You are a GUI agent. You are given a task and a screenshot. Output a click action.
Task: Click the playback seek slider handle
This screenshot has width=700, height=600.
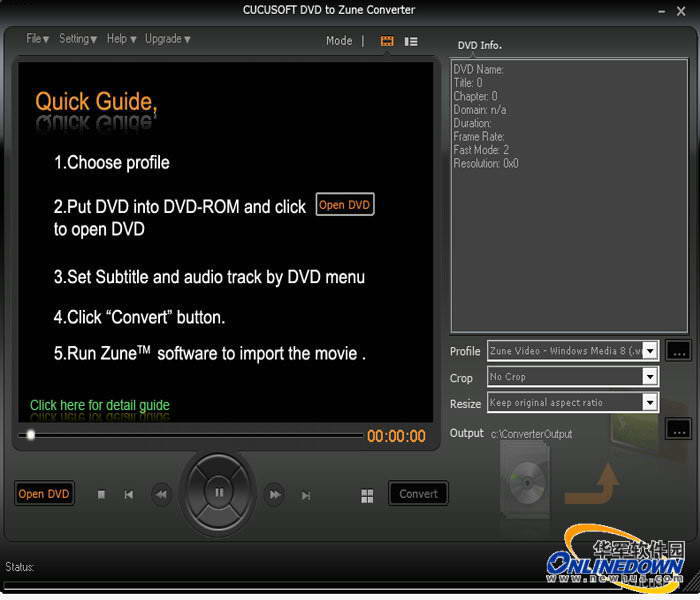tap(30, 434)
